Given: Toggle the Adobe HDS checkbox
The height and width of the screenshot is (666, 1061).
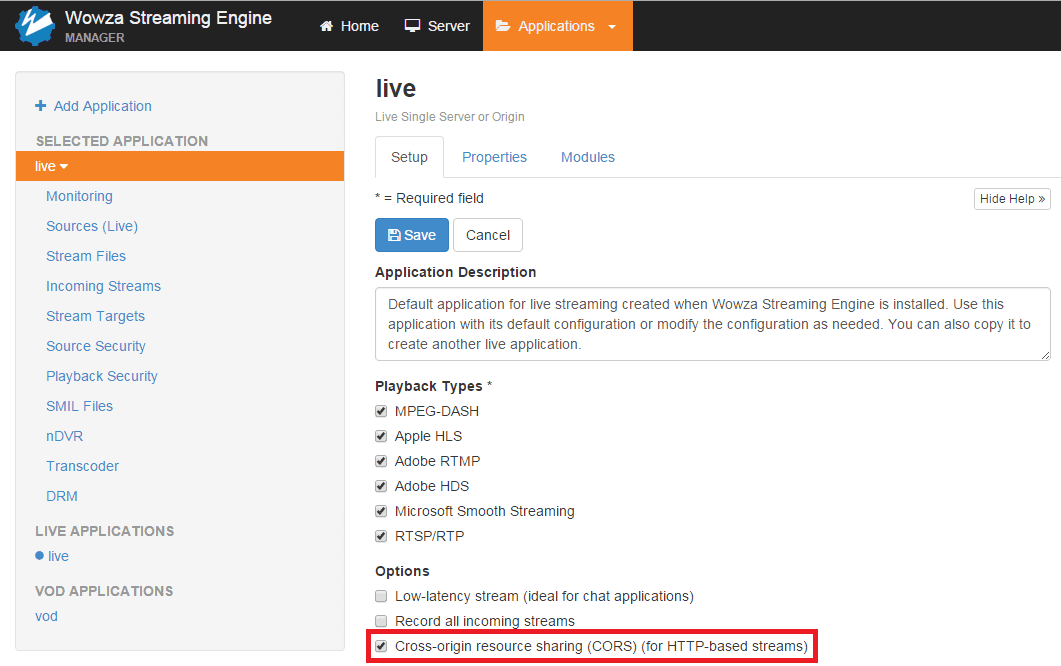Looking at the screenshot, I should click(x=381, y=487).
